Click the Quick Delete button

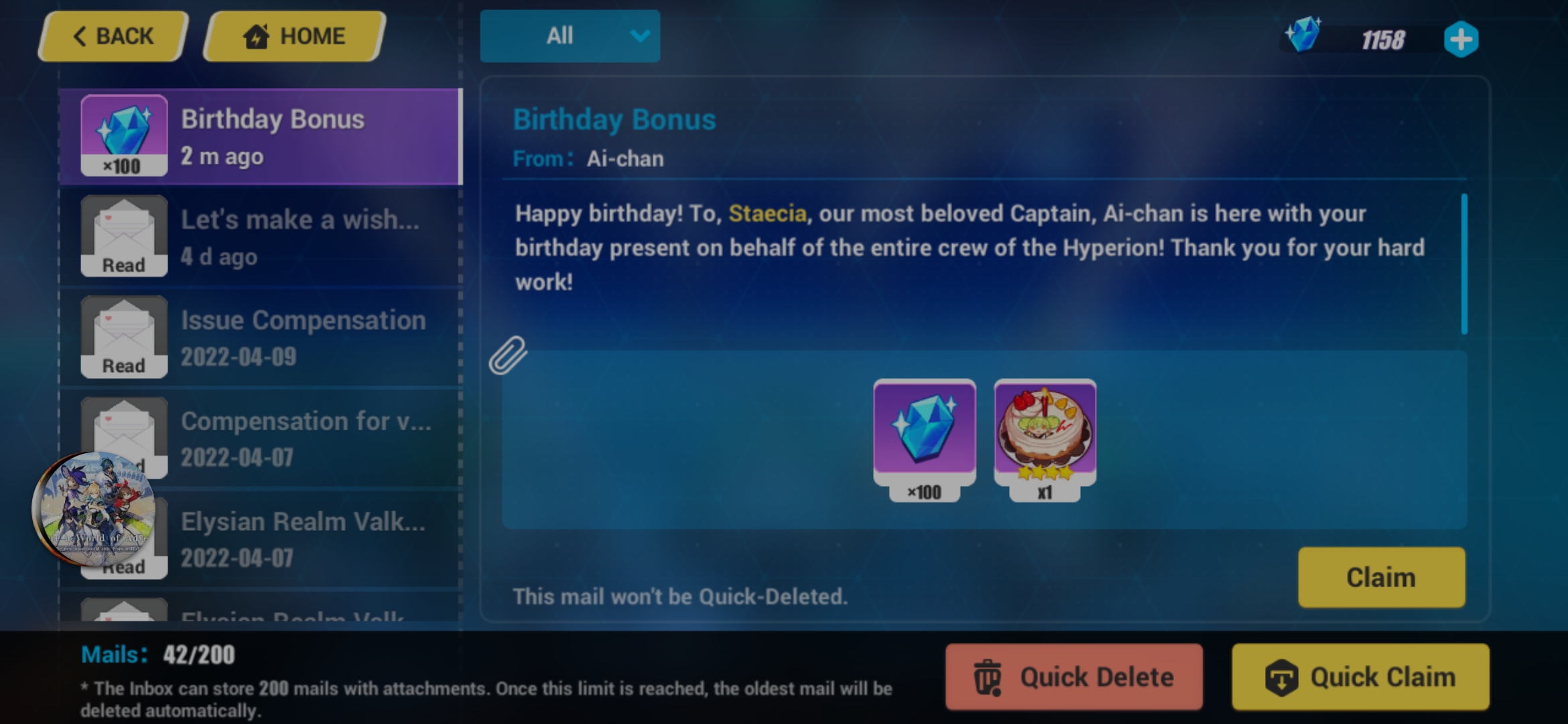click(x=1073, y=677)
